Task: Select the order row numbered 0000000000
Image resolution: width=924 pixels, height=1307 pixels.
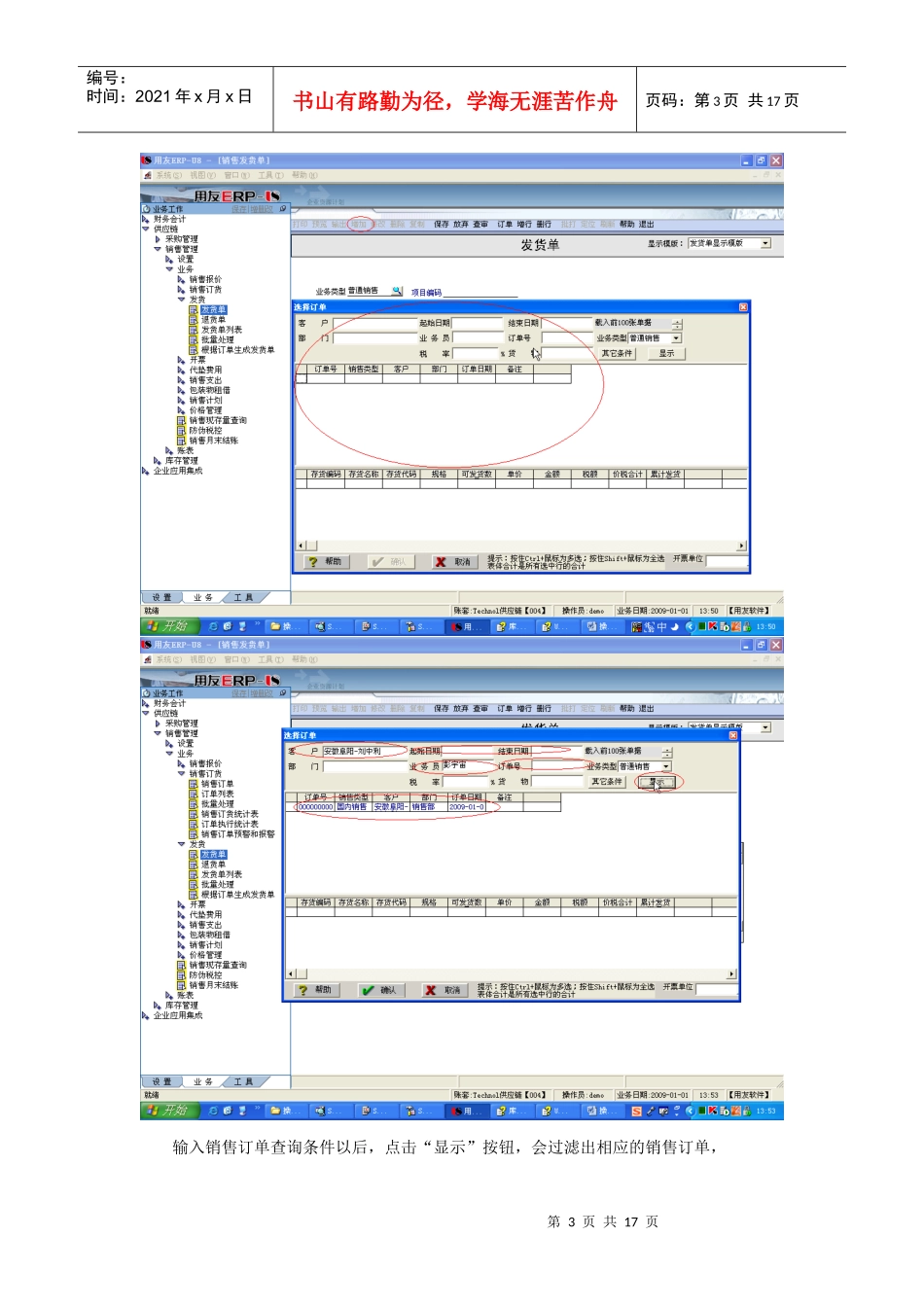Action: pyautogui.click(x=315, y=807)
